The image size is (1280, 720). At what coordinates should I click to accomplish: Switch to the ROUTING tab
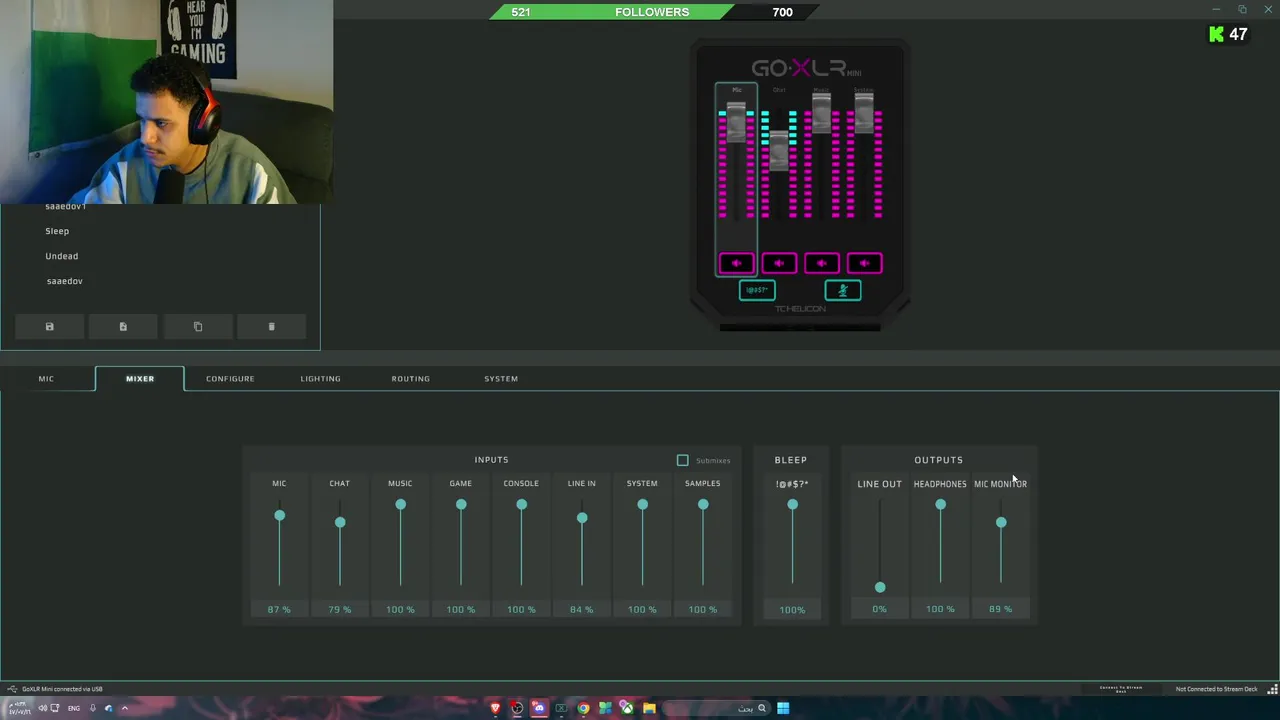411,378
